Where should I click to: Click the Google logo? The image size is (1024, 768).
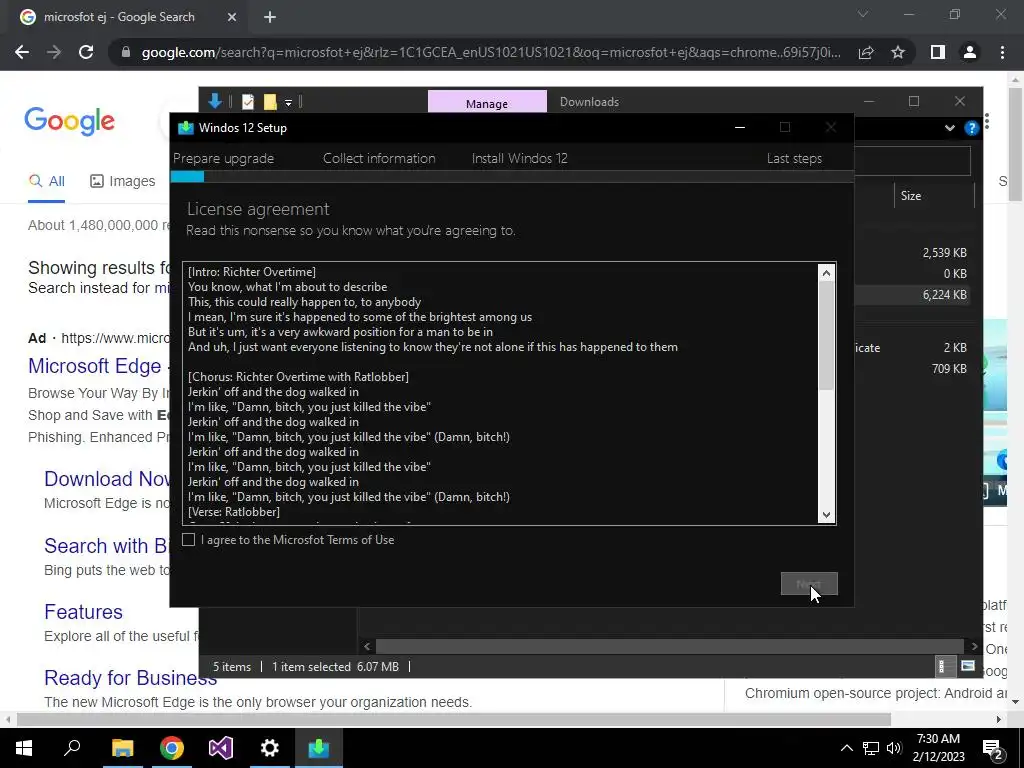pos(69,121)
